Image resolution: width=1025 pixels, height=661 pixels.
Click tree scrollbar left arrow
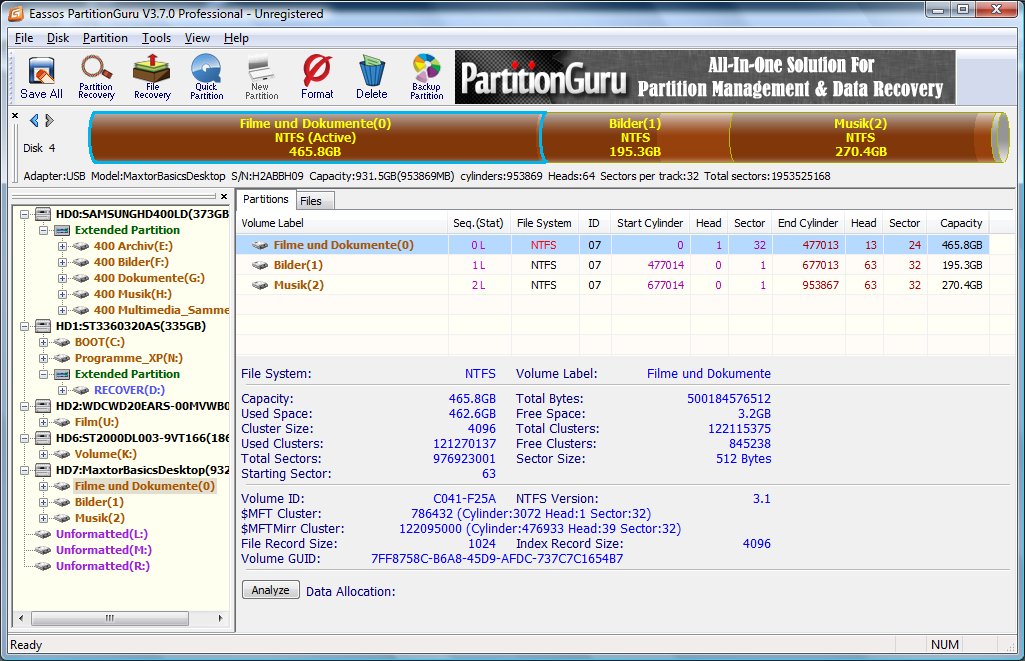[21, 618]
